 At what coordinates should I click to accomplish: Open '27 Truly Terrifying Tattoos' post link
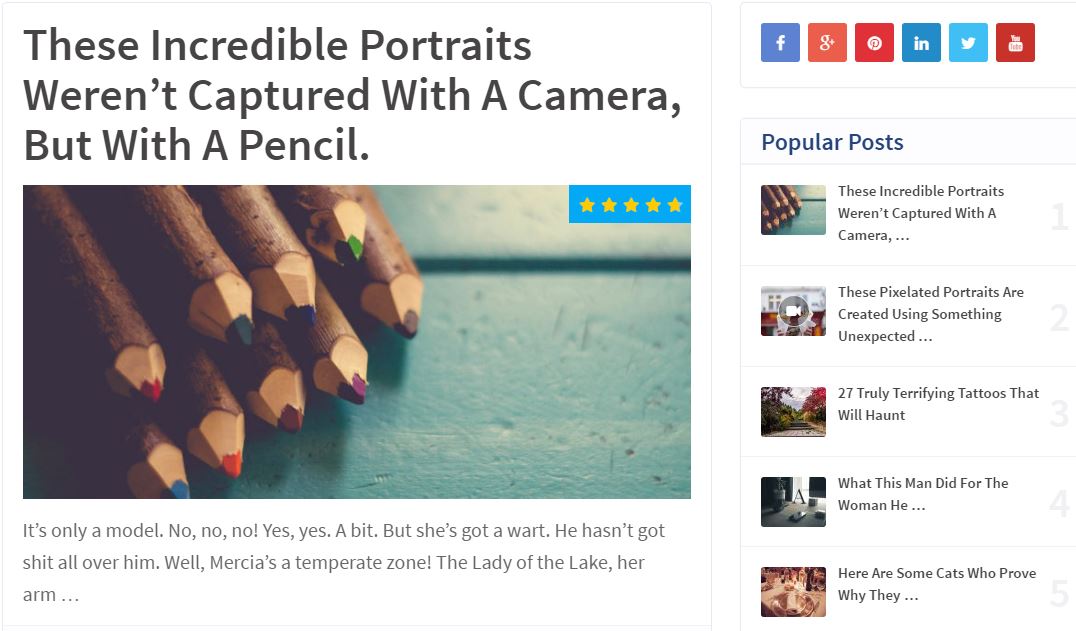point(938,404)
